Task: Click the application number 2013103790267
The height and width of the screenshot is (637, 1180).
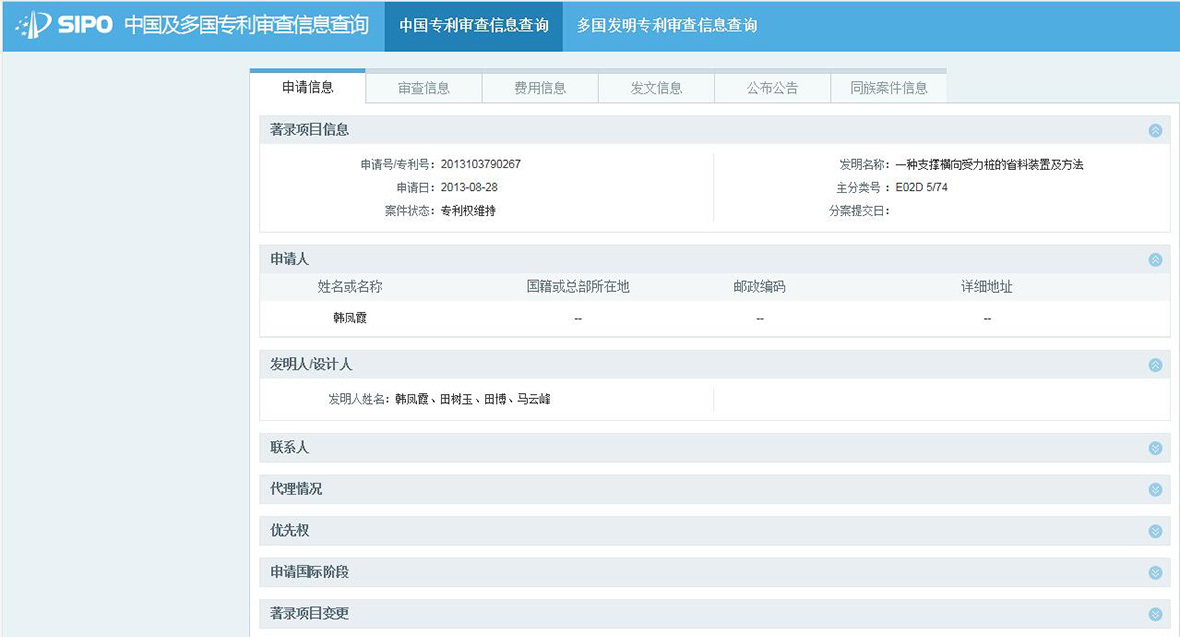Action: point(480,164)
